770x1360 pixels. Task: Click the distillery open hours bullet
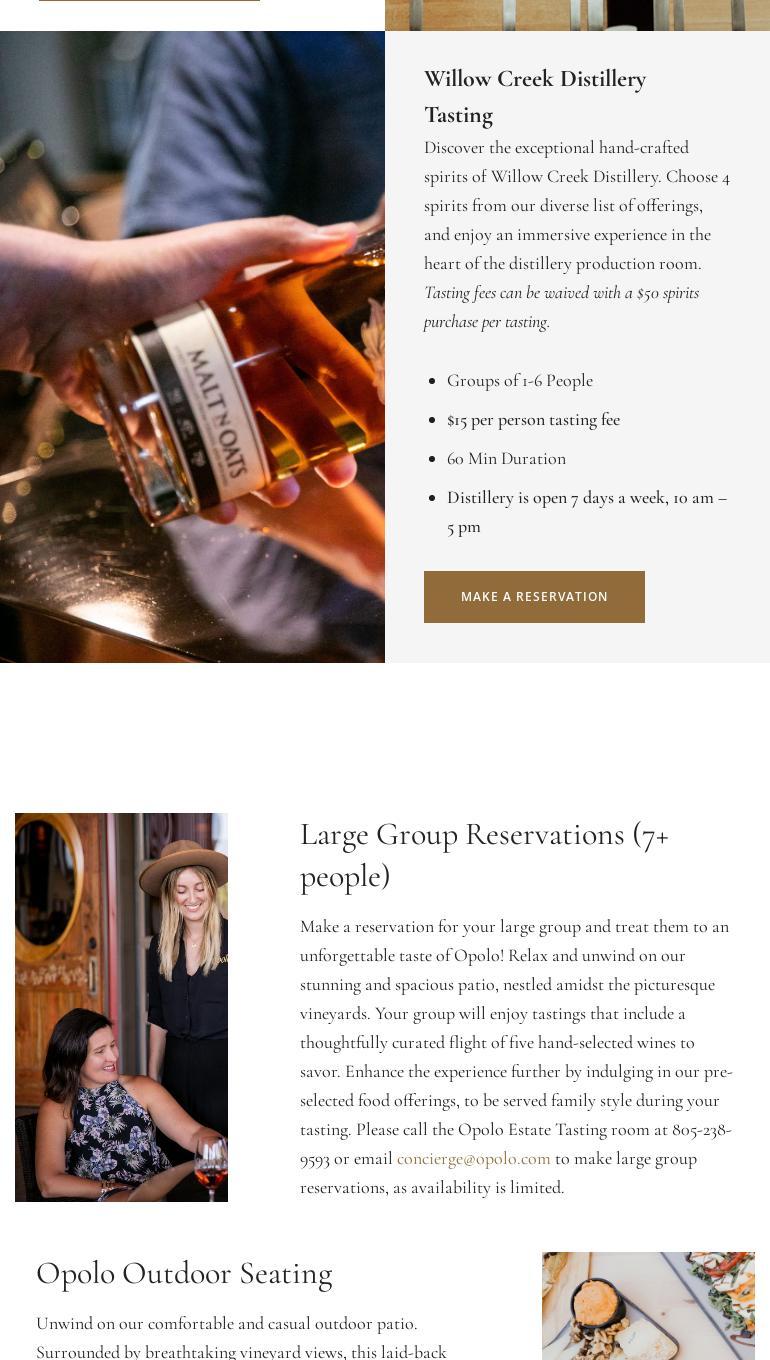point(587,512)
